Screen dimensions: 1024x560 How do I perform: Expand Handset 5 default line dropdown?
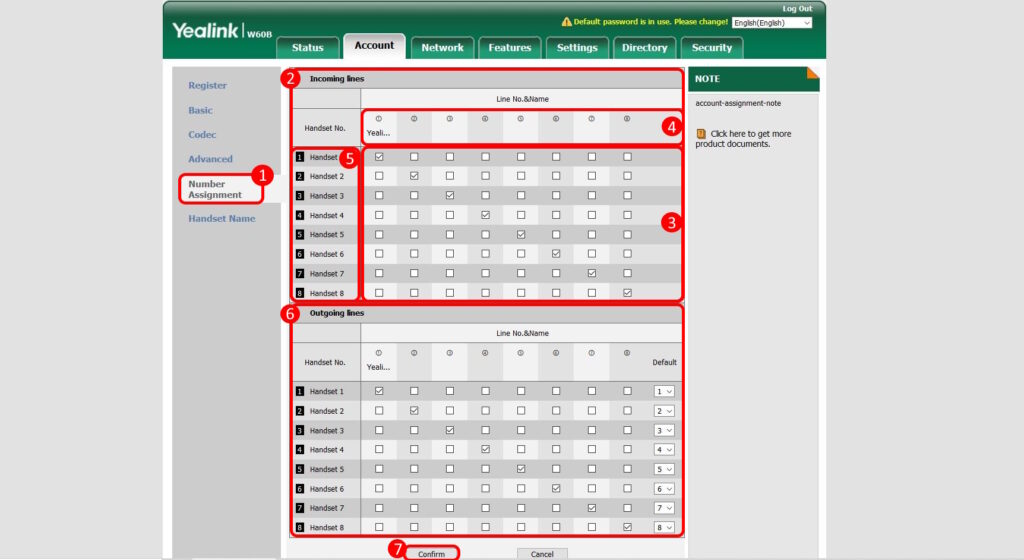664,469
